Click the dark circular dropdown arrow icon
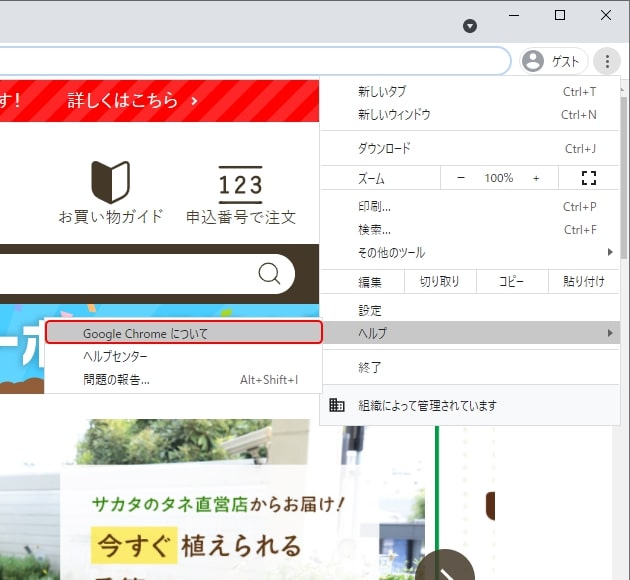Viewport: 630px width, 580px height. 470,25
